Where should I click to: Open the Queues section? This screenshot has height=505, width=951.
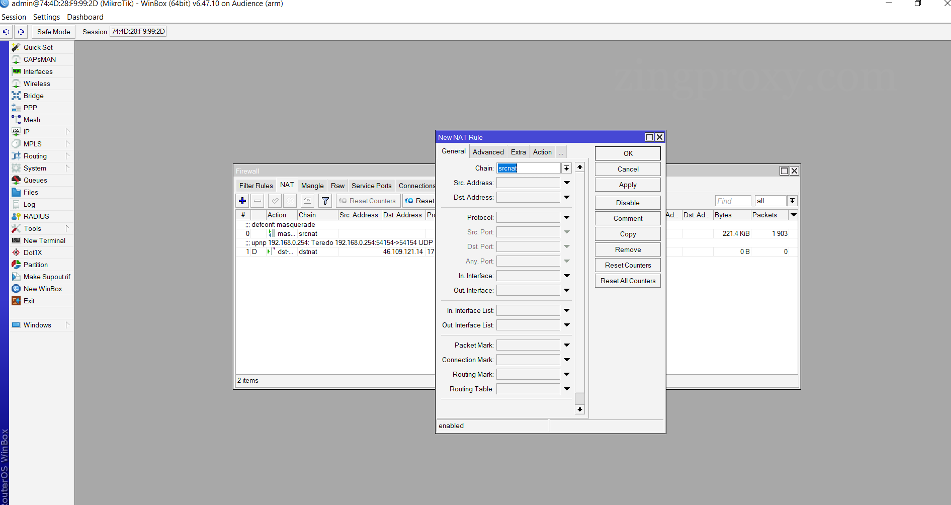35,181
